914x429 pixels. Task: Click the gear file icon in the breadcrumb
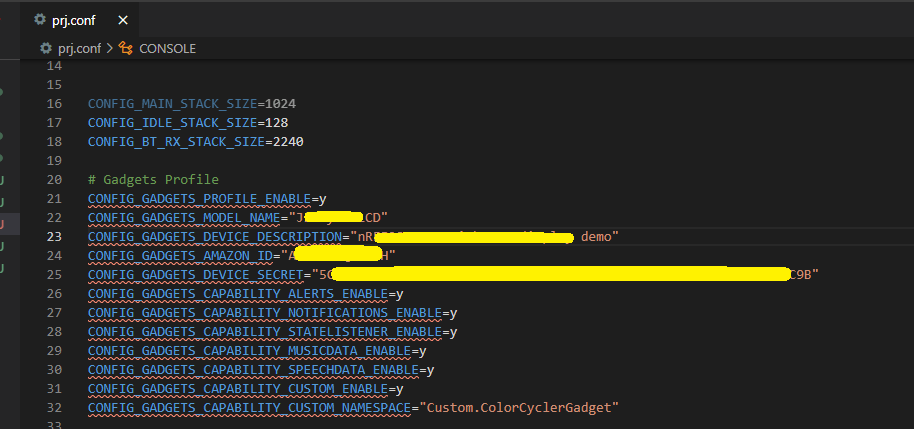[x=45, y=48]
